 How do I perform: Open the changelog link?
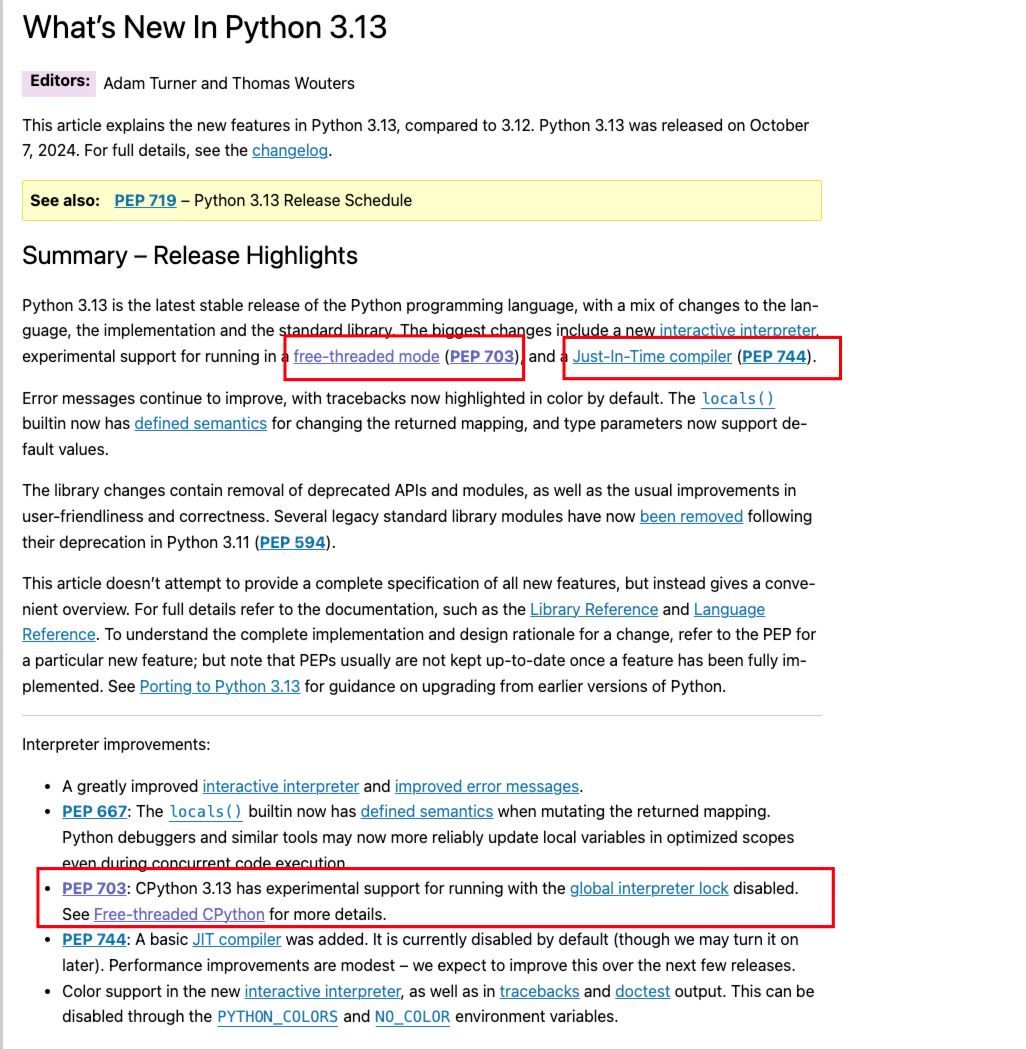click(290, 151)
